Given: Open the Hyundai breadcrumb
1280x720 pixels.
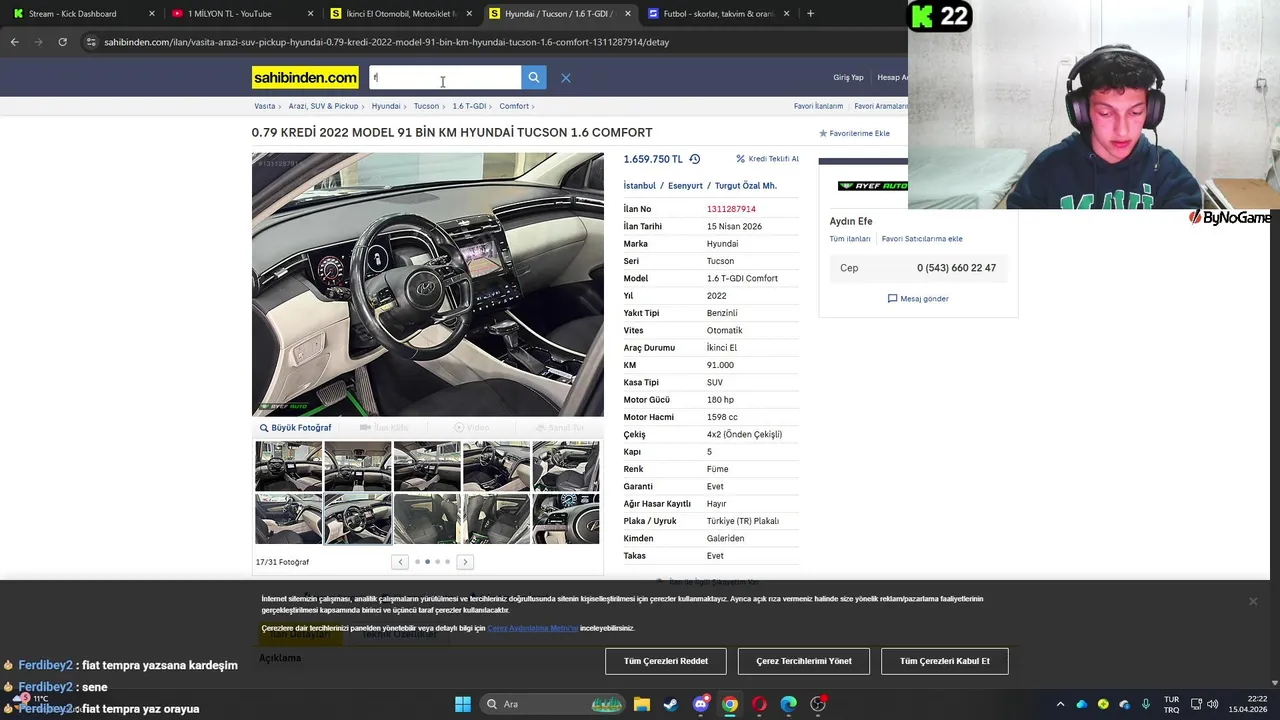Looking at the screenshot, I should 386,106.
